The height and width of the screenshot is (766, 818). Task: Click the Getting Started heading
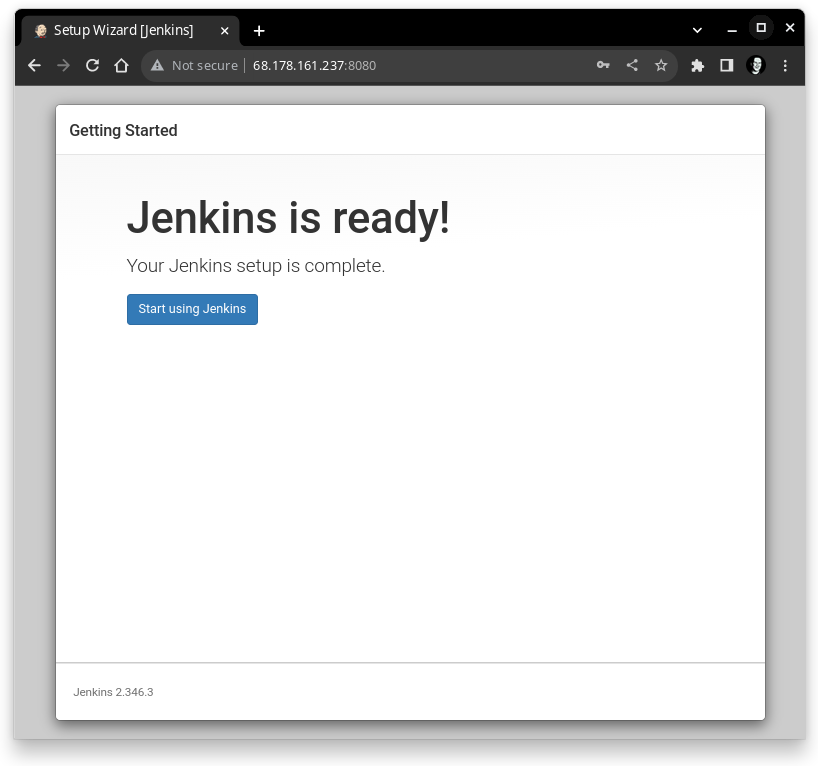coord(123,130)
